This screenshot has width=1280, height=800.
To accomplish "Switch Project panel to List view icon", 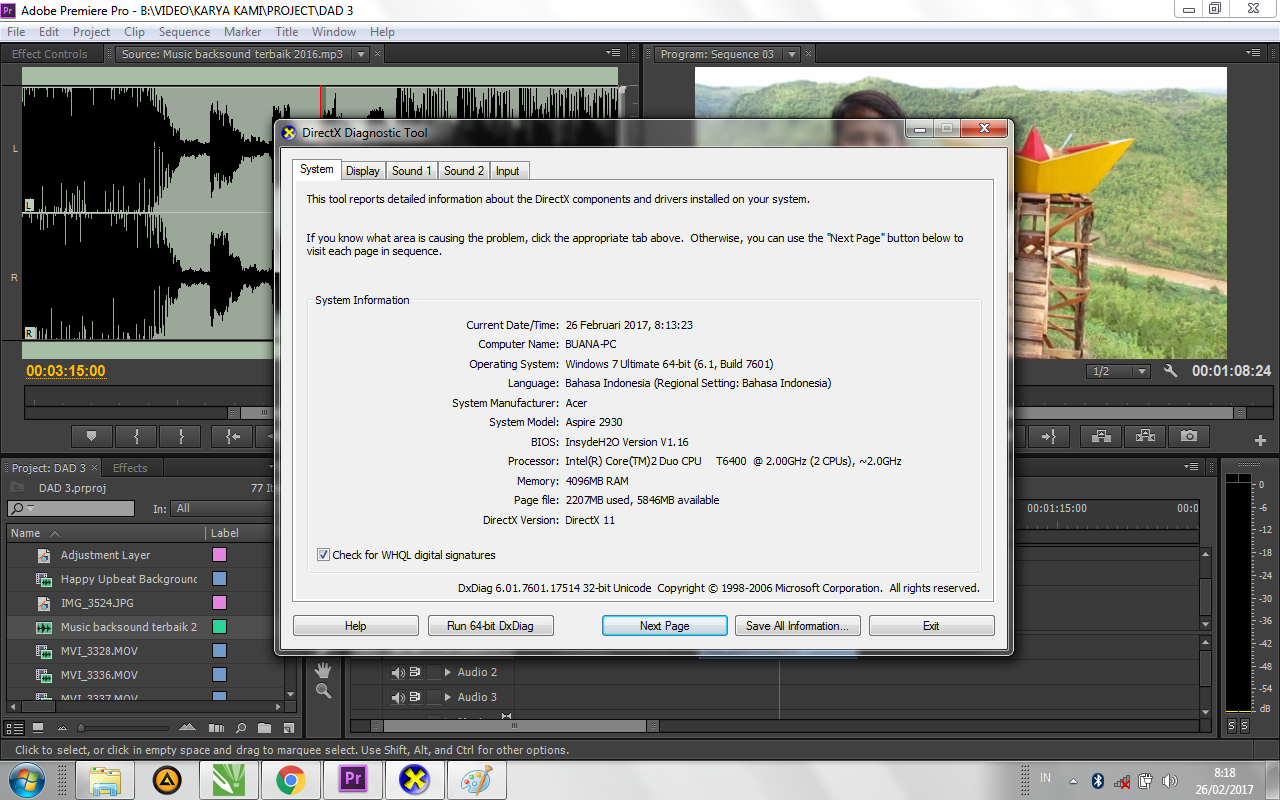I will click(x=15, y=729).
